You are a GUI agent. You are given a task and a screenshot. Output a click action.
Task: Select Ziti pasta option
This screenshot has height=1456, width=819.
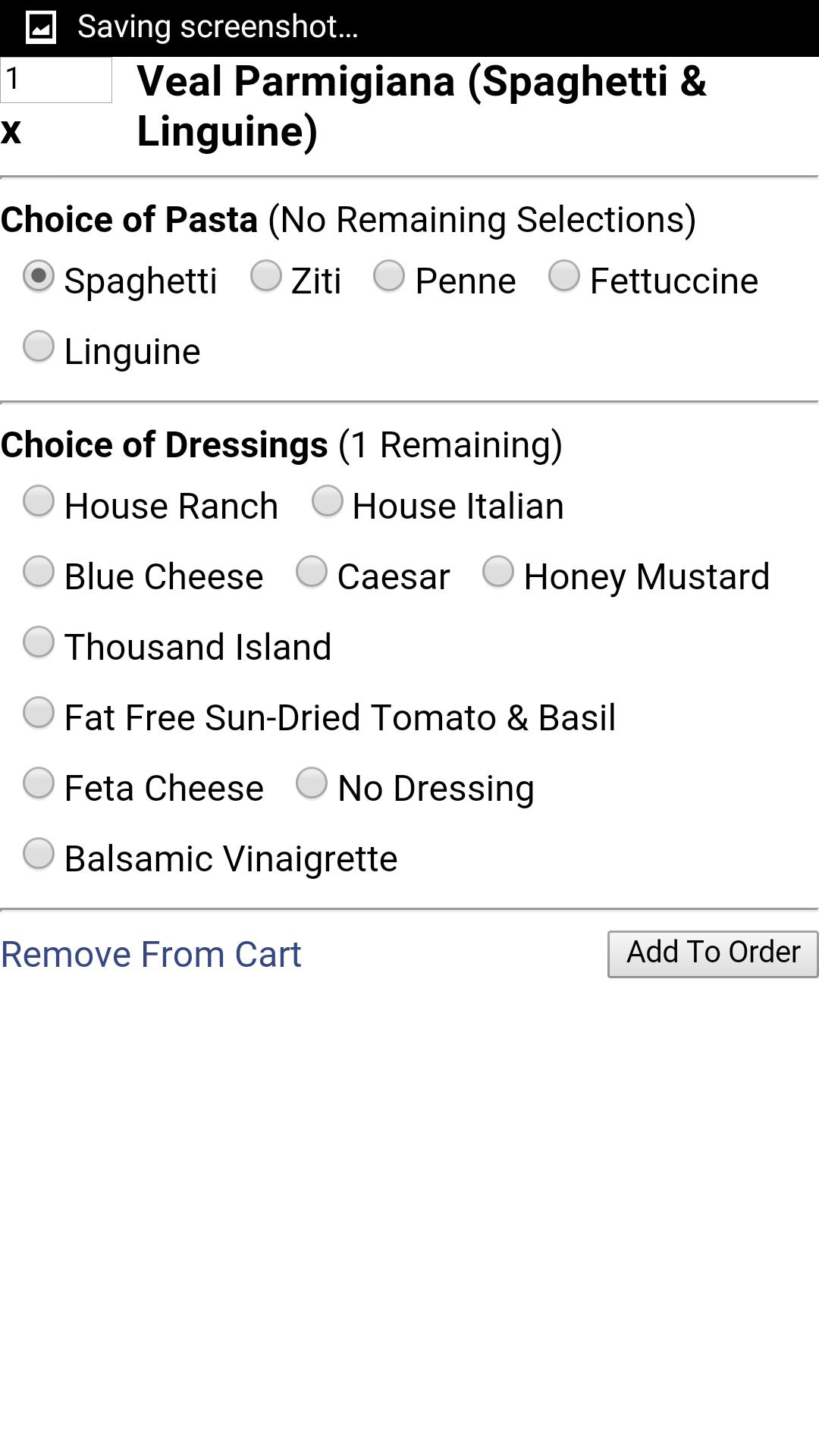[x=266, y=276]
